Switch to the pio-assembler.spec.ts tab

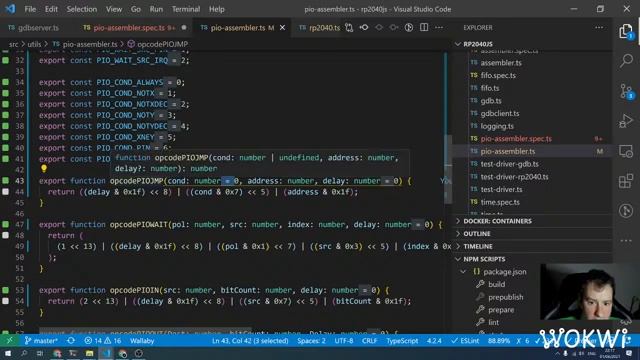tap(129, 28)
